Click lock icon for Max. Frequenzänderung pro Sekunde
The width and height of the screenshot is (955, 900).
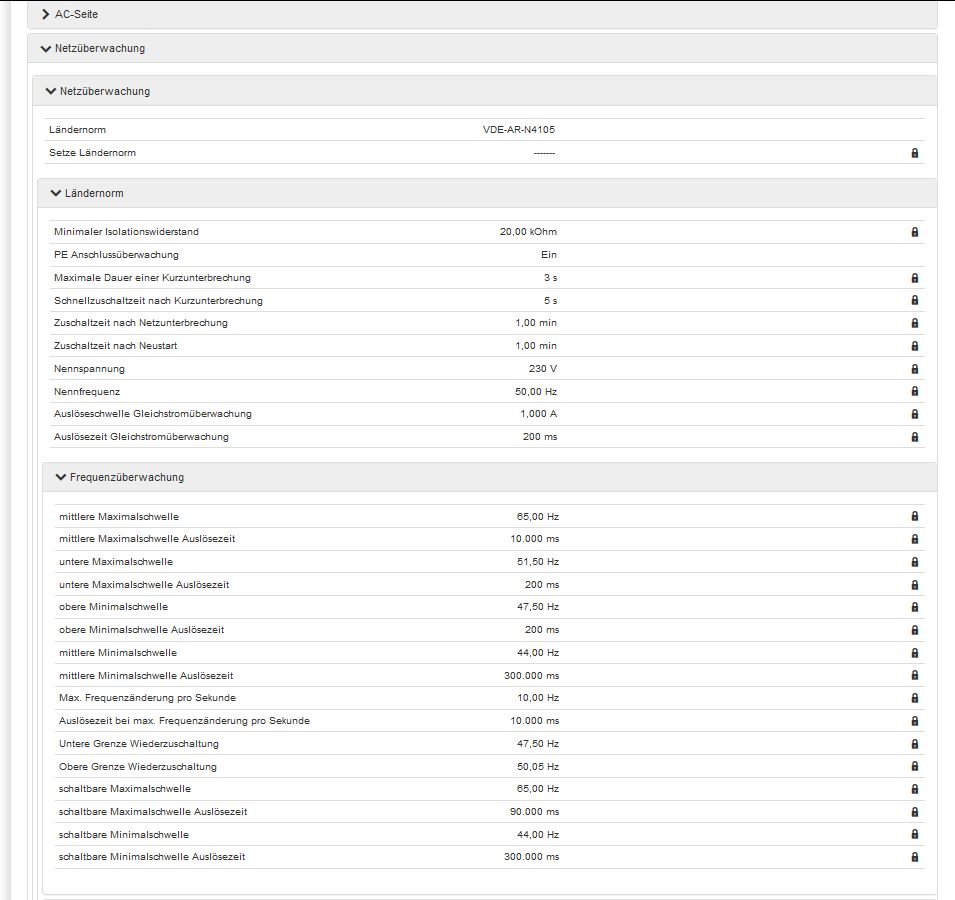[914, 698]
